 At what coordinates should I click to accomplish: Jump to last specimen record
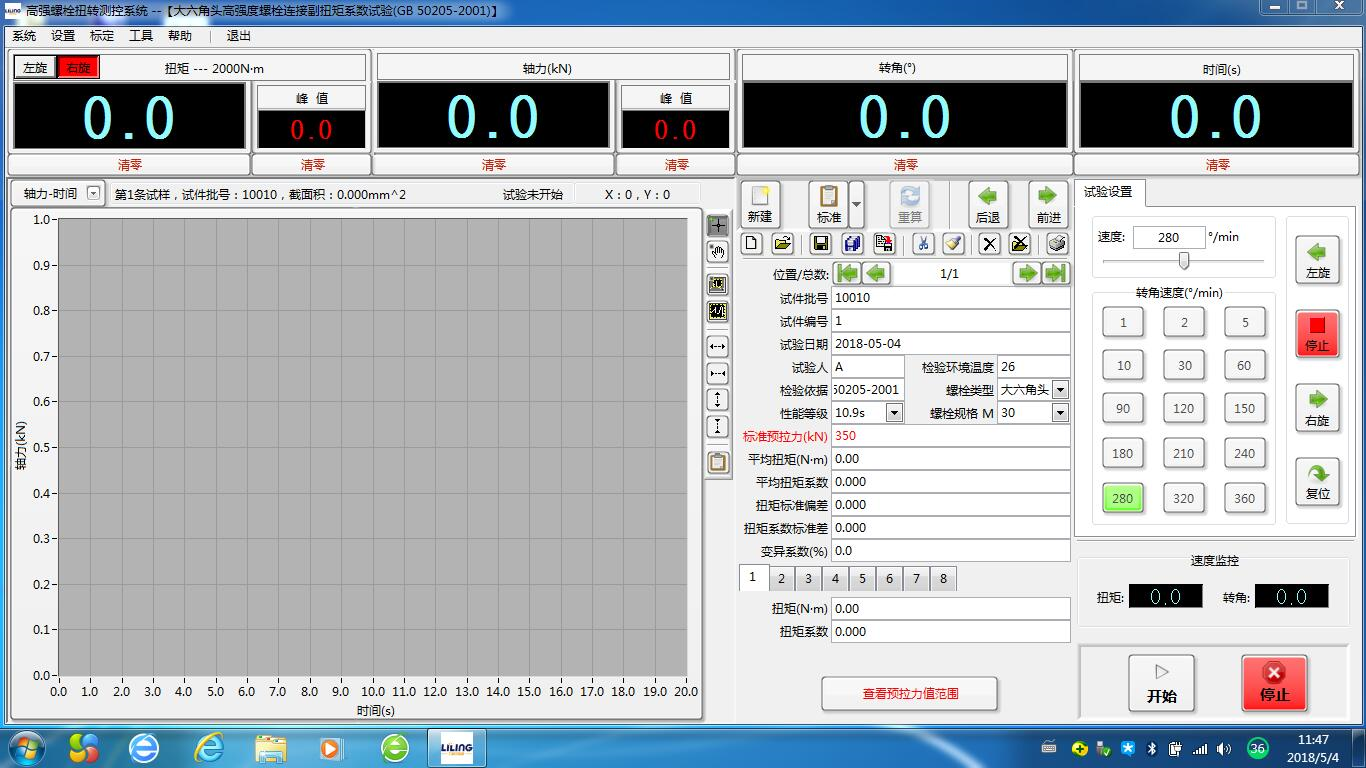[1055, 273]
